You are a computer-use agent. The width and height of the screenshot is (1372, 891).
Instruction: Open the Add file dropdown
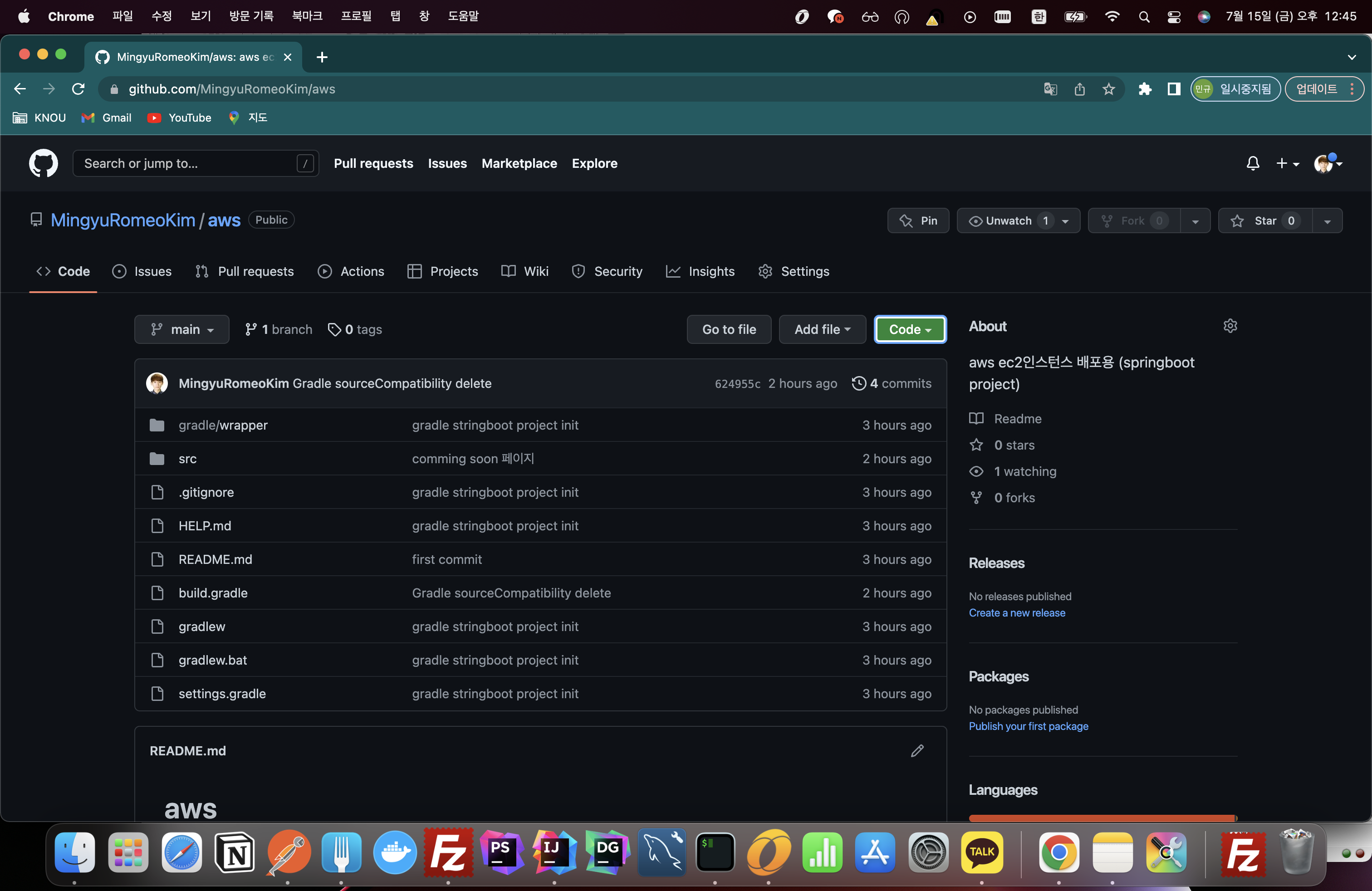(822, 329)
